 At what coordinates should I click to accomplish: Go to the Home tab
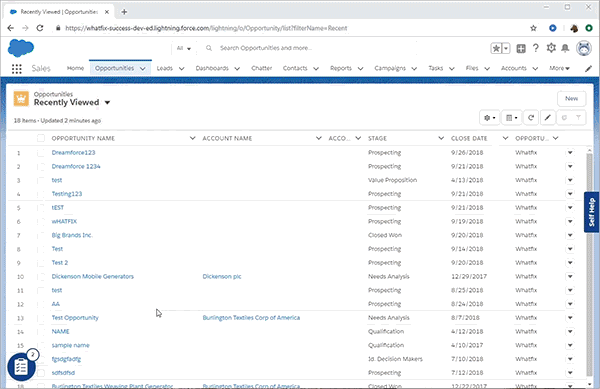pos(75,68)
